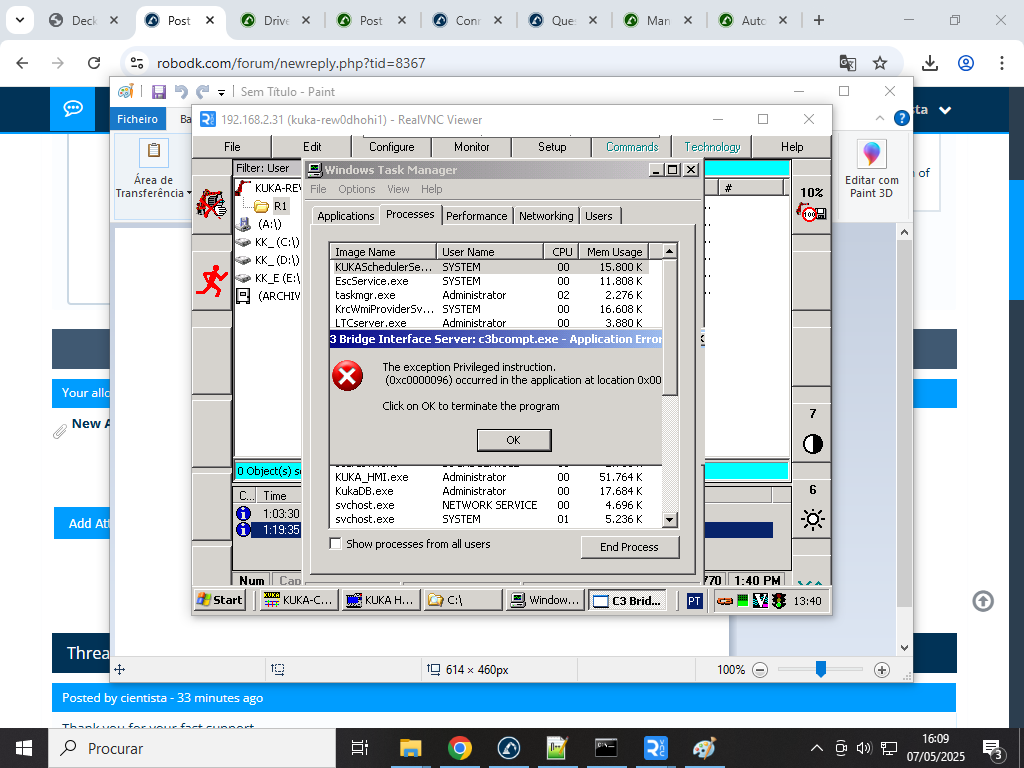Viewport: 1024px width, 768px height.
Task: Switch to Window... Task Manager taskbar item
Action: click(545, 600)
